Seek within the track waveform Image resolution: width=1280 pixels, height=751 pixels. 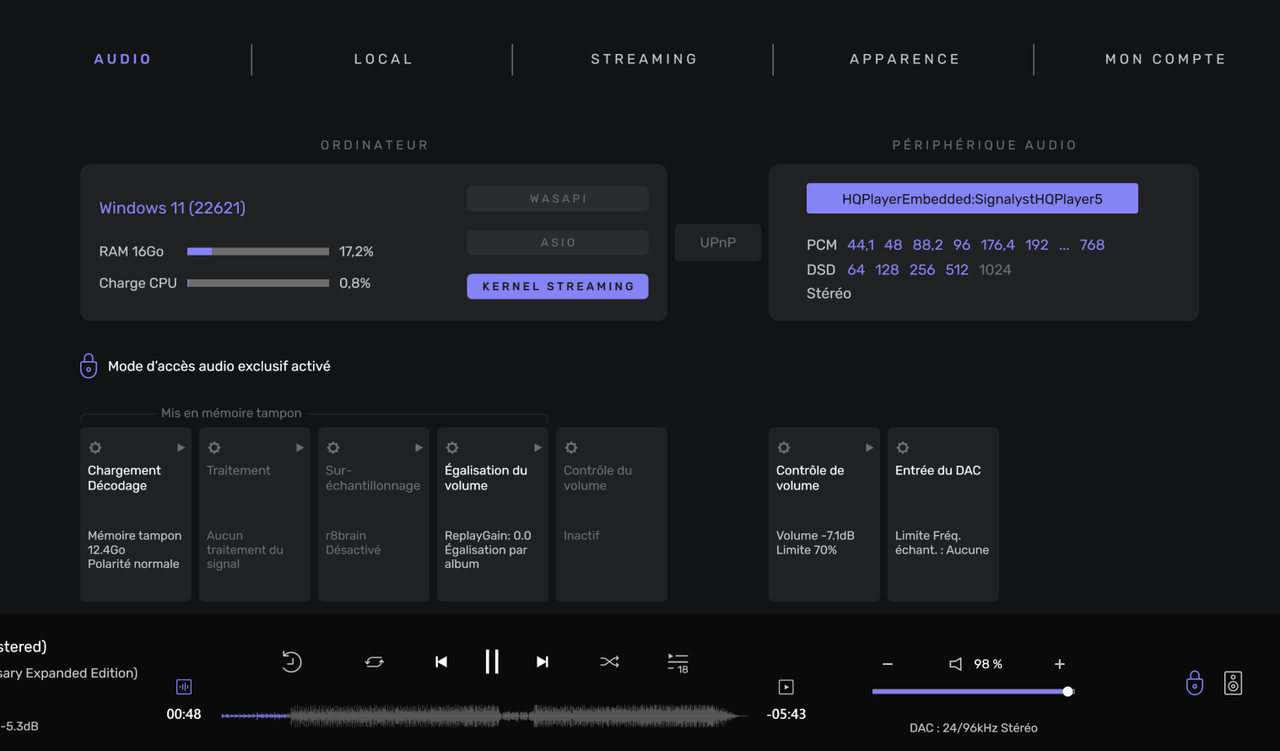[x=484, y=715]
